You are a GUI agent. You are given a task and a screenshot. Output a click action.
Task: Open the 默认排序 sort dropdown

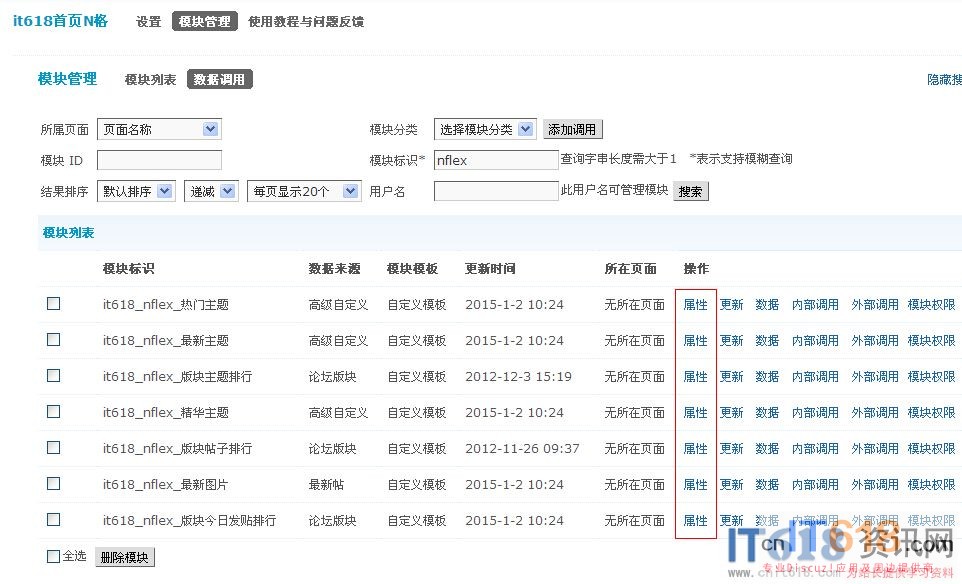(137, 191)
